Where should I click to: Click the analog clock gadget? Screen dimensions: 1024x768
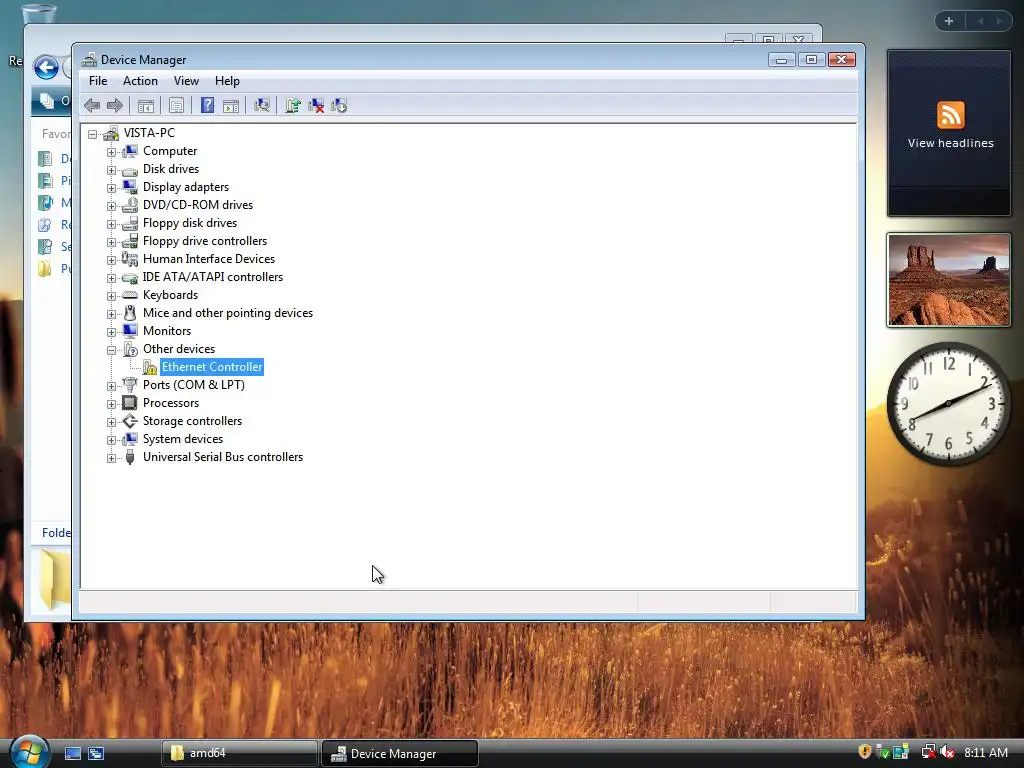tap(948, 404)
